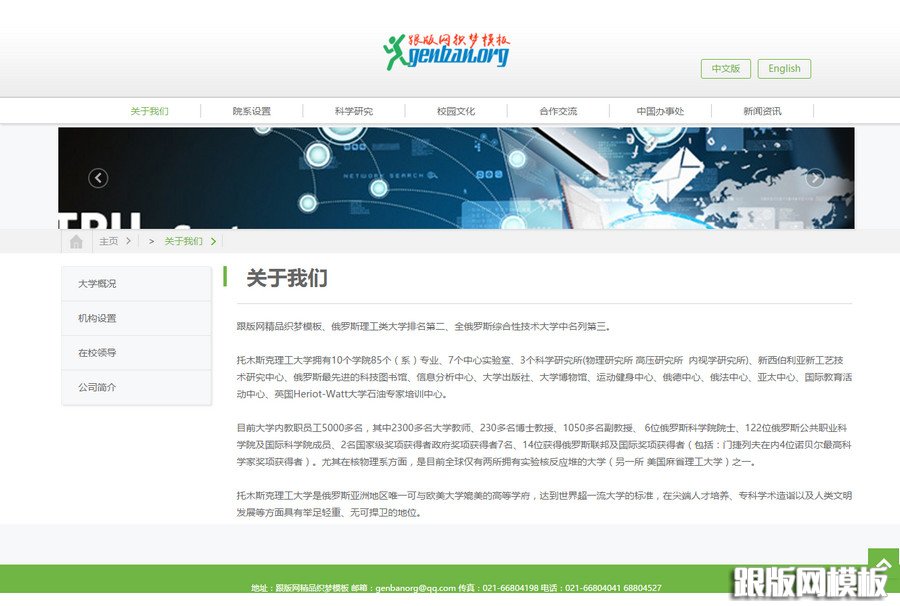The height and width of the screenshot is (606, 900).
Task: Click the carousel previous-slide arrow on the banner
Action: point(97,178)
